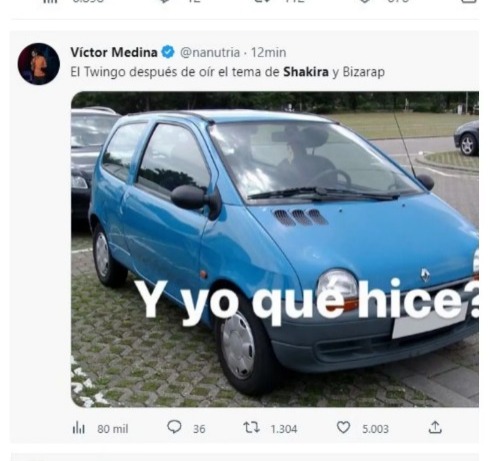The width and height of the screenshot is (489, 461).
Task: Click the bold Shakira keyword in tweet
Action: [x=306, y=72]
